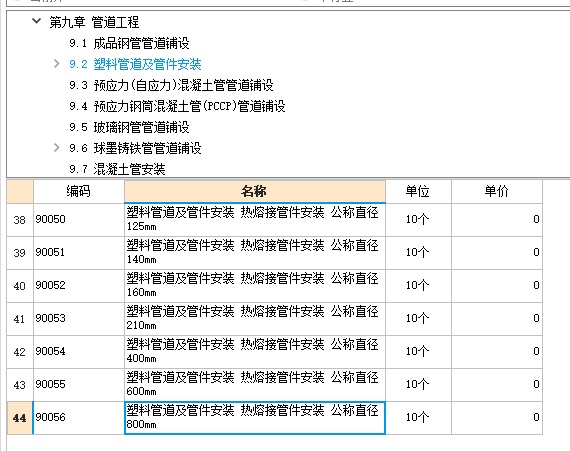Image resolution: width=570 pixels, height=451 pixels.
Task: Select row number 43
Action: pyautogui.click(x=20, y=385)
